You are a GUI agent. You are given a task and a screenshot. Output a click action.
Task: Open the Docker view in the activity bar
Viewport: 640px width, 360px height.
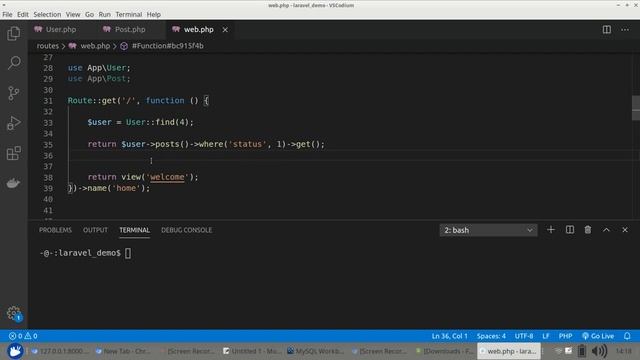14,183
